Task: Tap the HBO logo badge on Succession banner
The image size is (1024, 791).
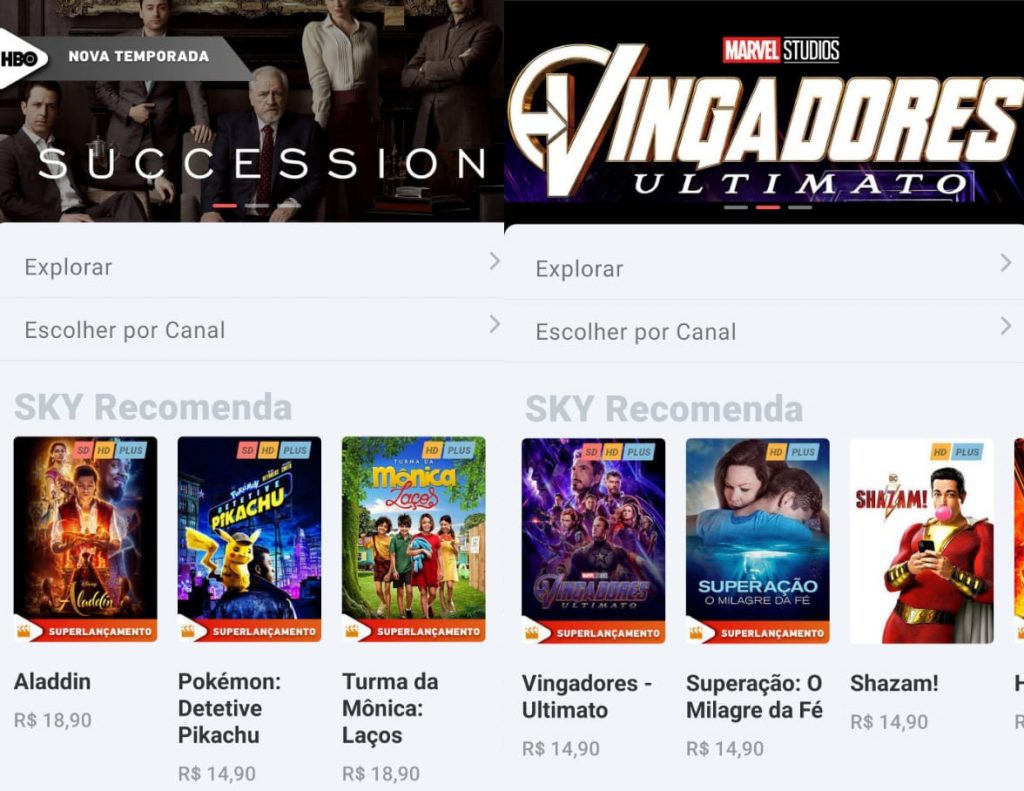Action: (x=20, y=59)
